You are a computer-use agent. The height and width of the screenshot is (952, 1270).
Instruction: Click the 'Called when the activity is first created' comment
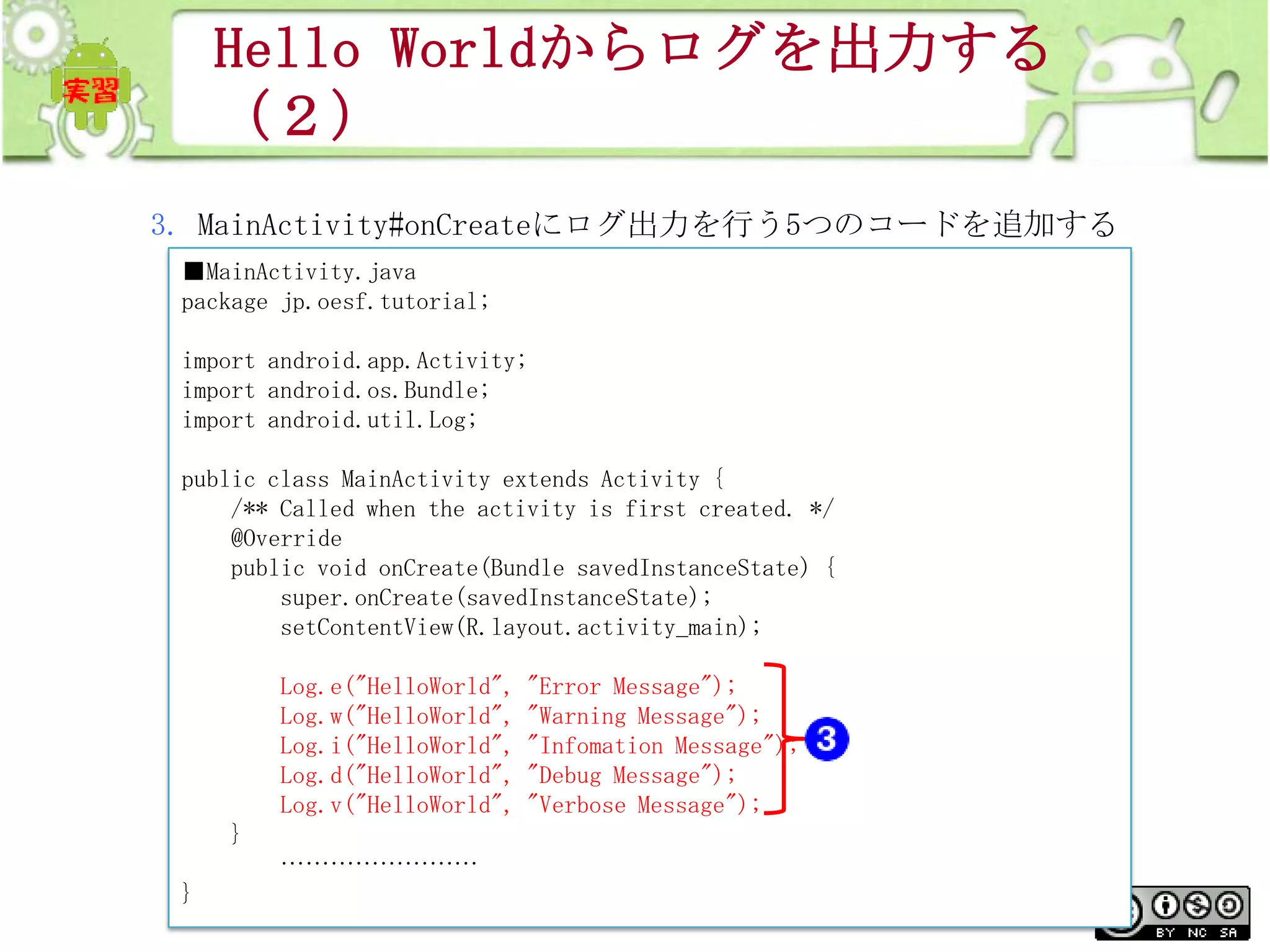[x=533, y=509]
